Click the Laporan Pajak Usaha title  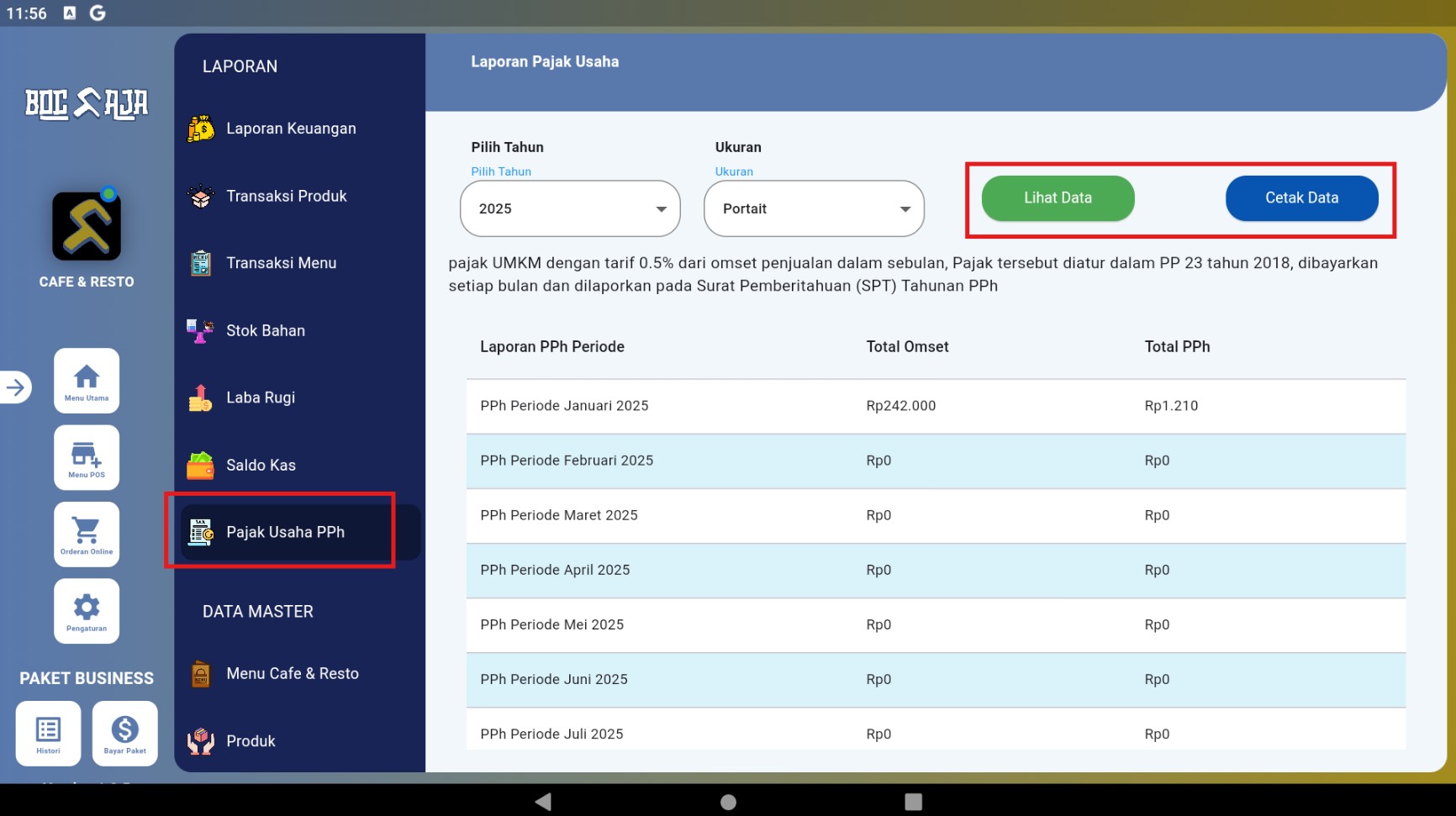(x=545, y=61)
